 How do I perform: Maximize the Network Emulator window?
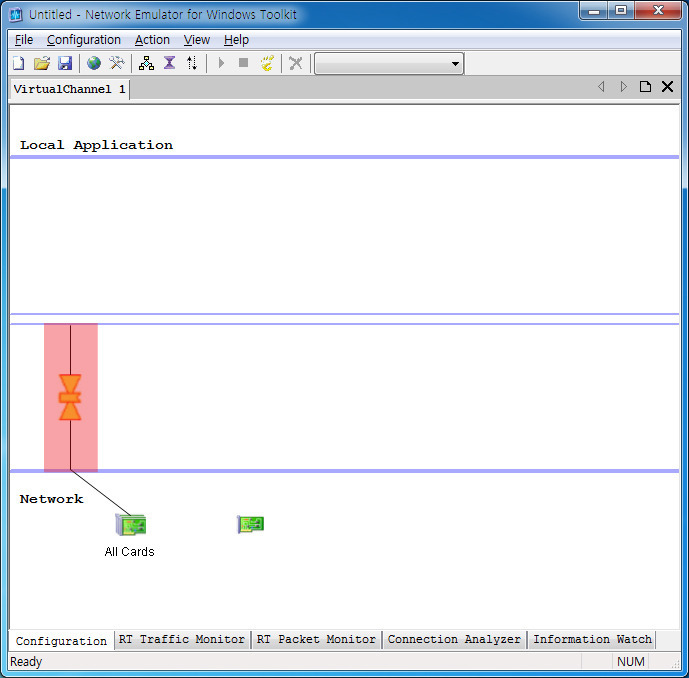pyautogui.click(x=621, y=11)
